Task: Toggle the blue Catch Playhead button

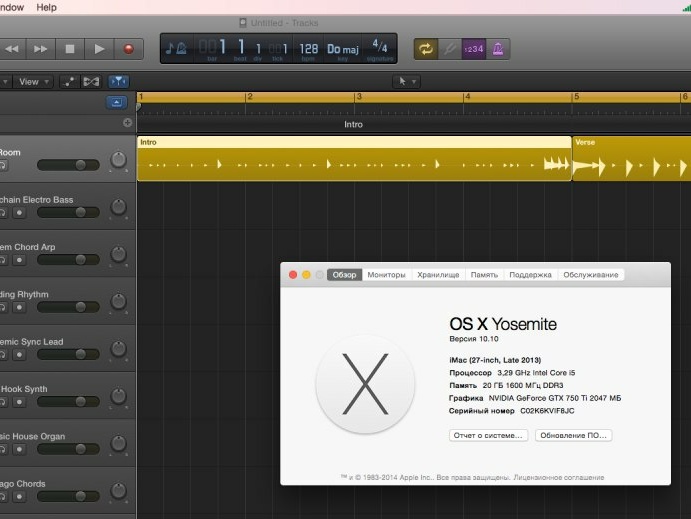Action: click(x=119, y=82)
